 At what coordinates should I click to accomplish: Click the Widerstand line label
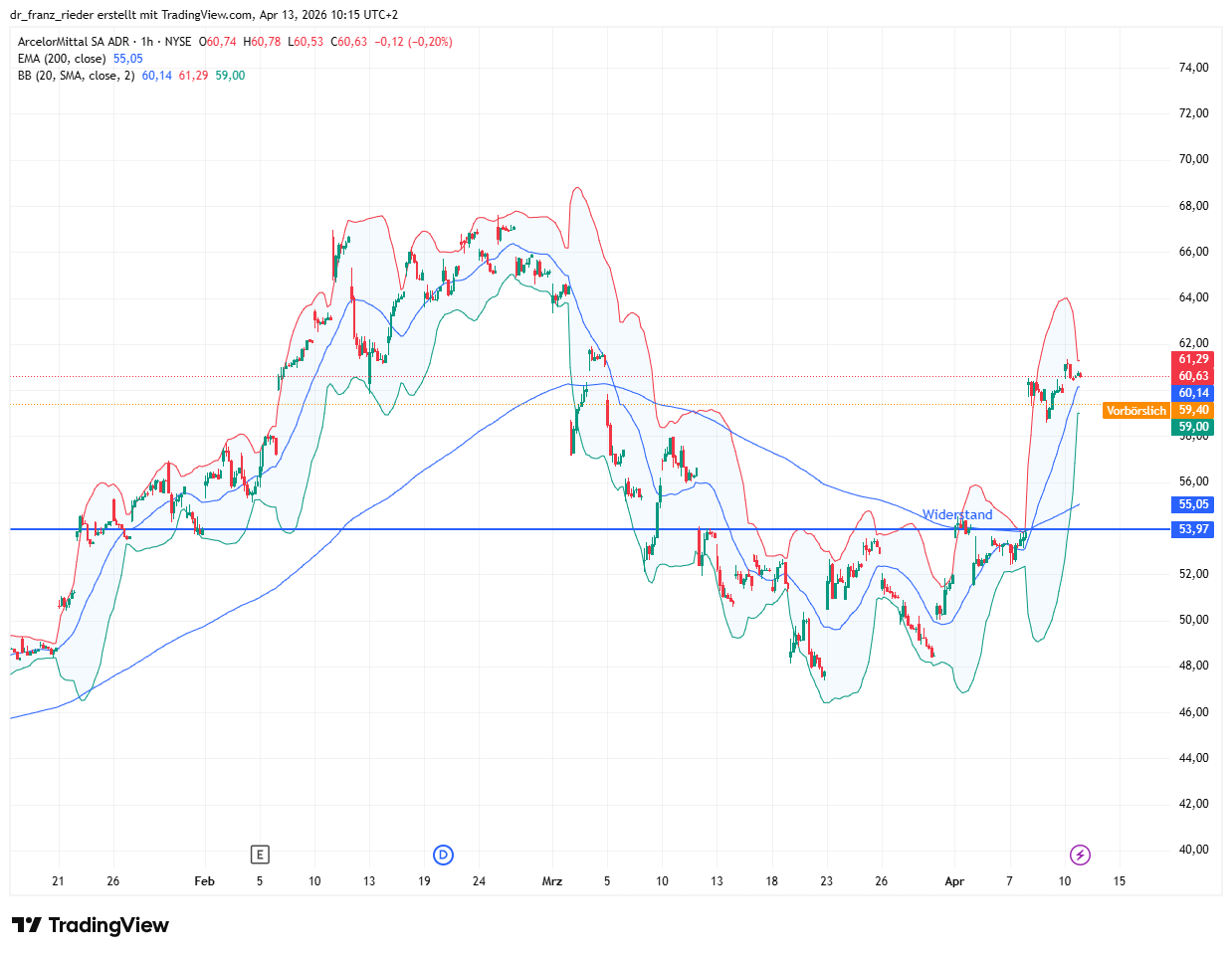pos(957,514)
